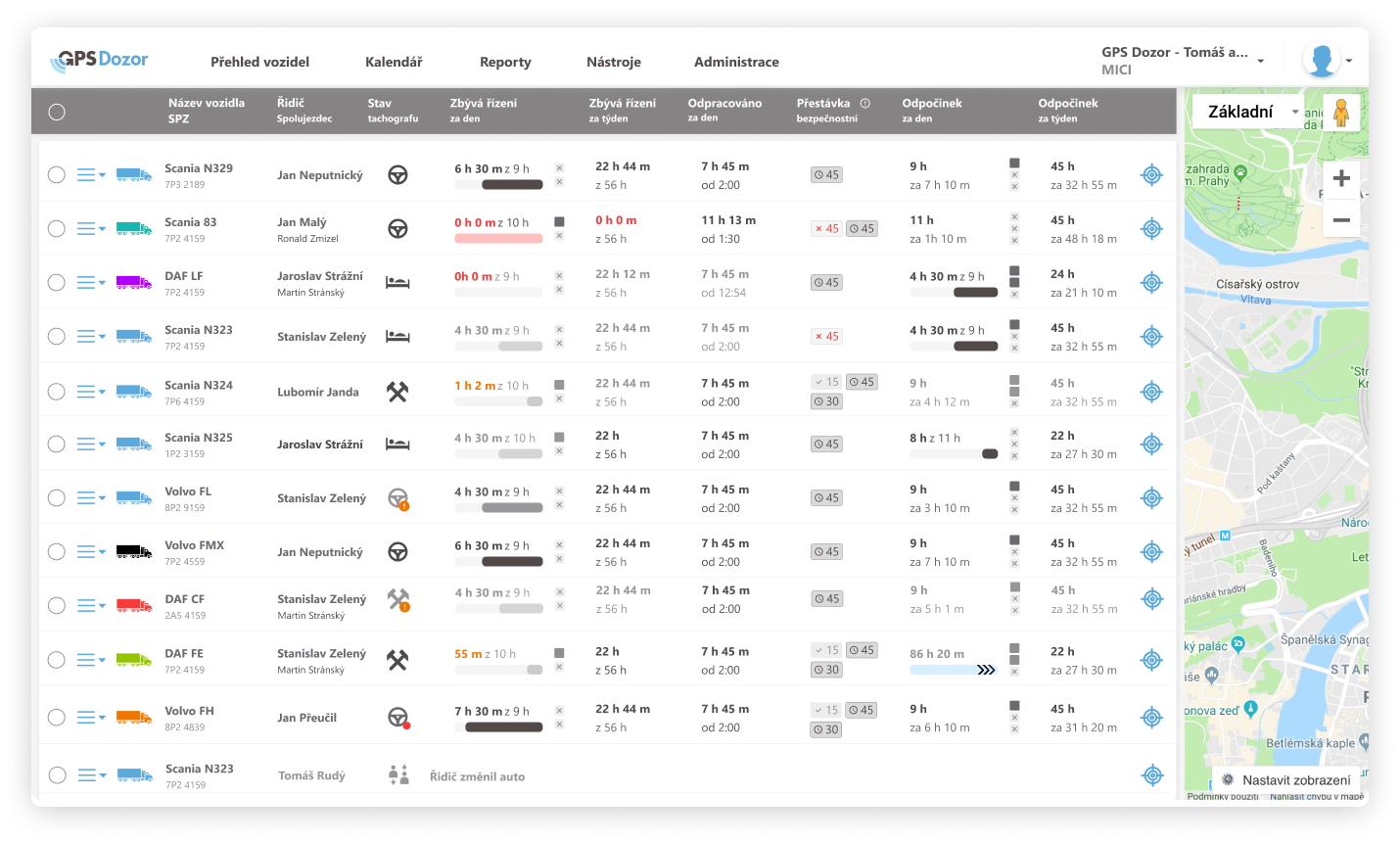Click the work hammers icon for Scania N324

tap(397, 392)
